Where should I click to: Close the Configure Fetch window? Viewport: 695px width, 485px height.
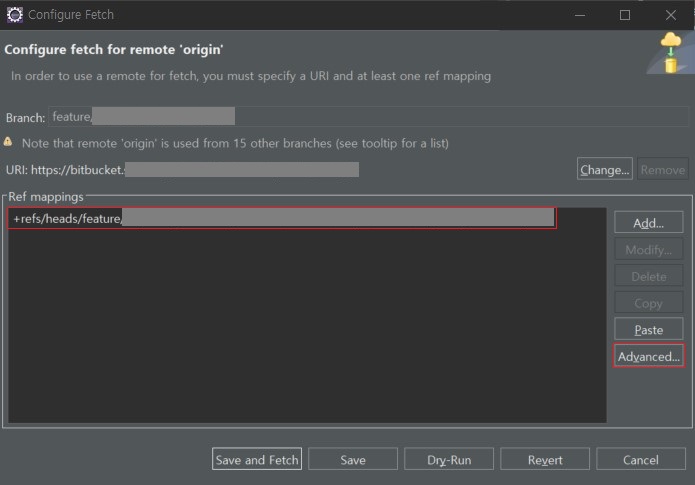pyautogui.click(x=671, y=15)
